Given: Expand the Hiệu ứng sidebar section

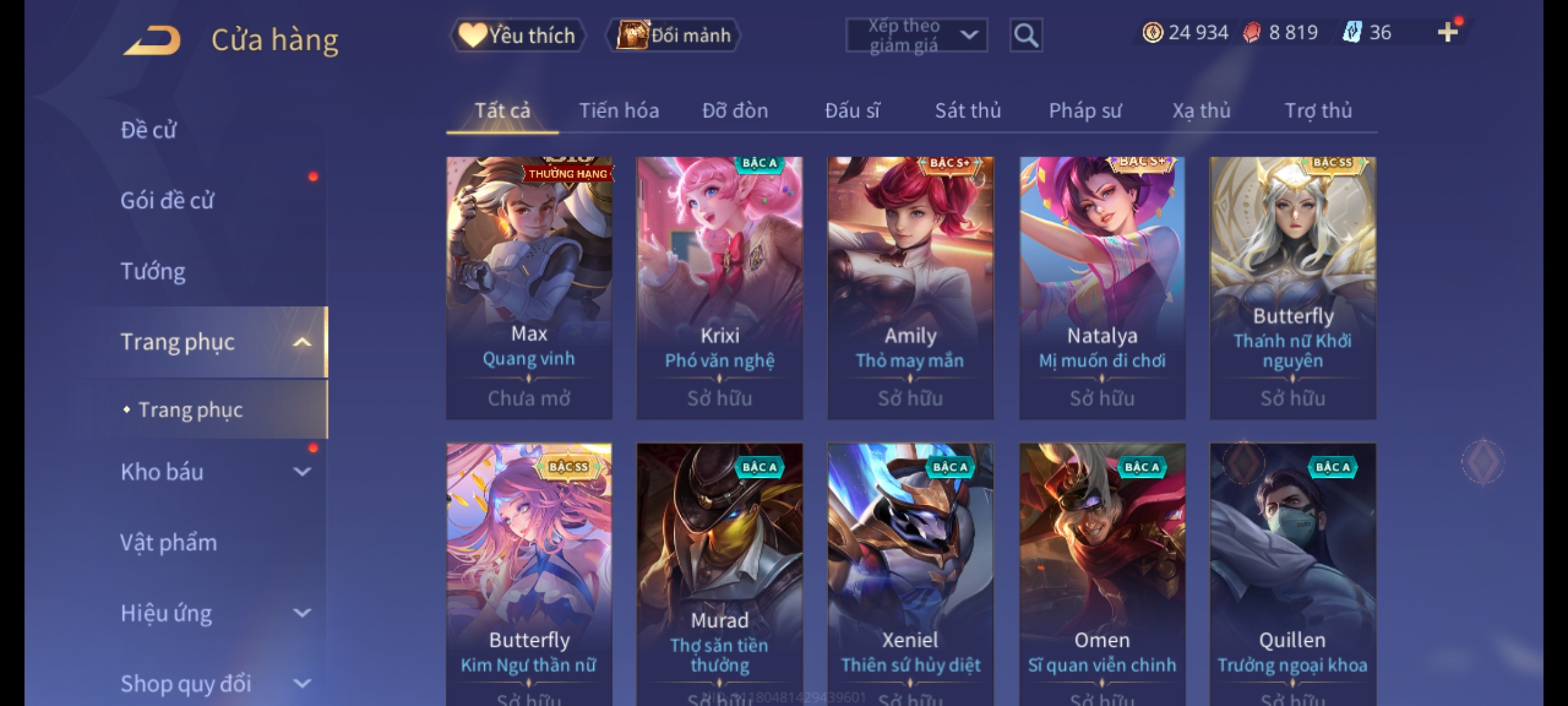Looking at the screenshot, I should pos(302,613).
